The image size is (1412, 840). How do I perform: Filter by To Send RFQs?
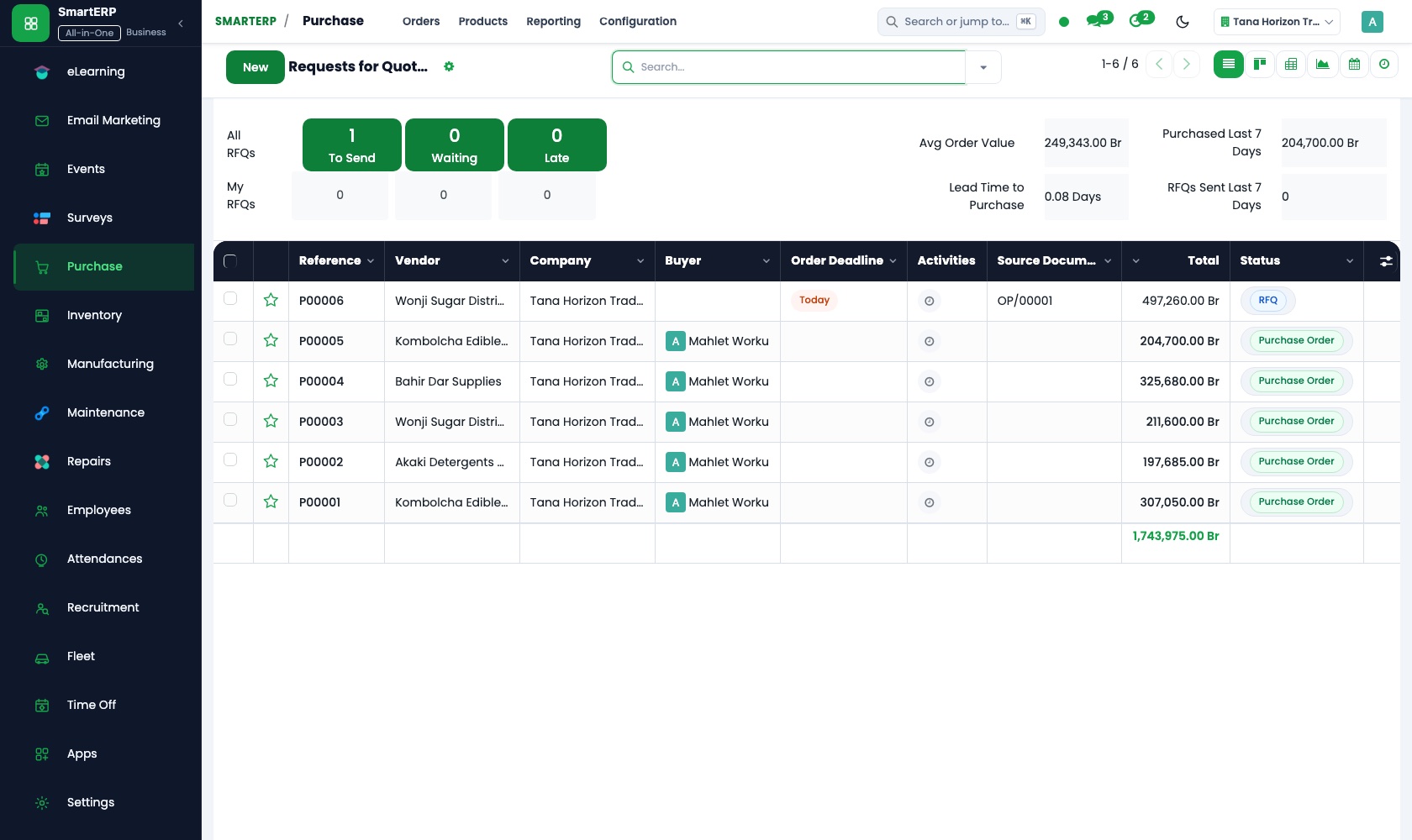[x=352, y=144]
